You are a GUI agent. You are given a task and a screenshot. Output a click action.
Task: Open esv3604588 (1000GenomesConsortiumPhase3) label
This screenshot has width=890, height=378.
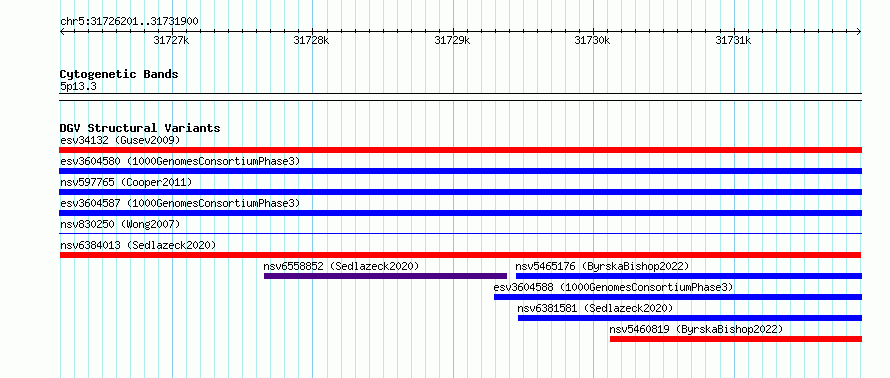[x=614, y=287]
